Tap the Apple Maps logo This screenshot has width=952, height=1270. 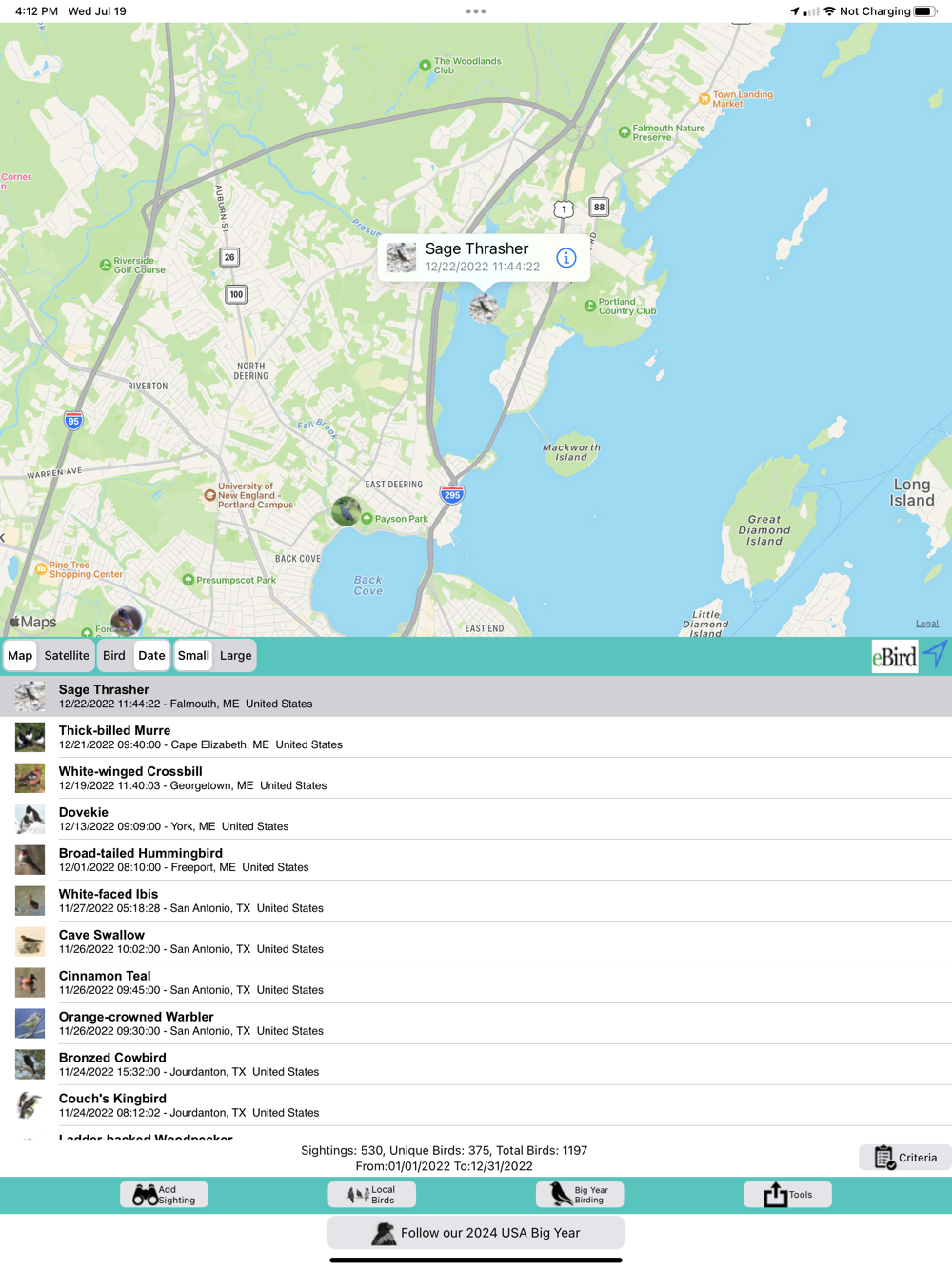[x=33, y=623]
